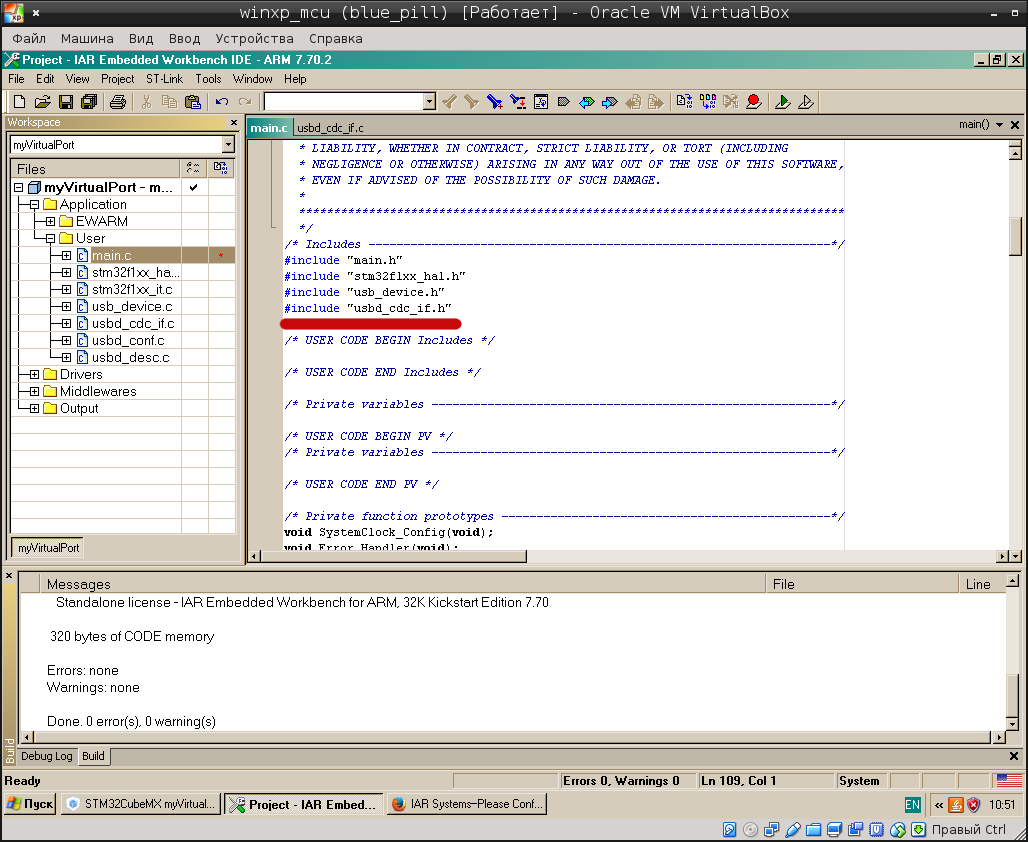The image size is (1028, 842).
Task: Close the Workspace panel
Action: tap(234, 123)
